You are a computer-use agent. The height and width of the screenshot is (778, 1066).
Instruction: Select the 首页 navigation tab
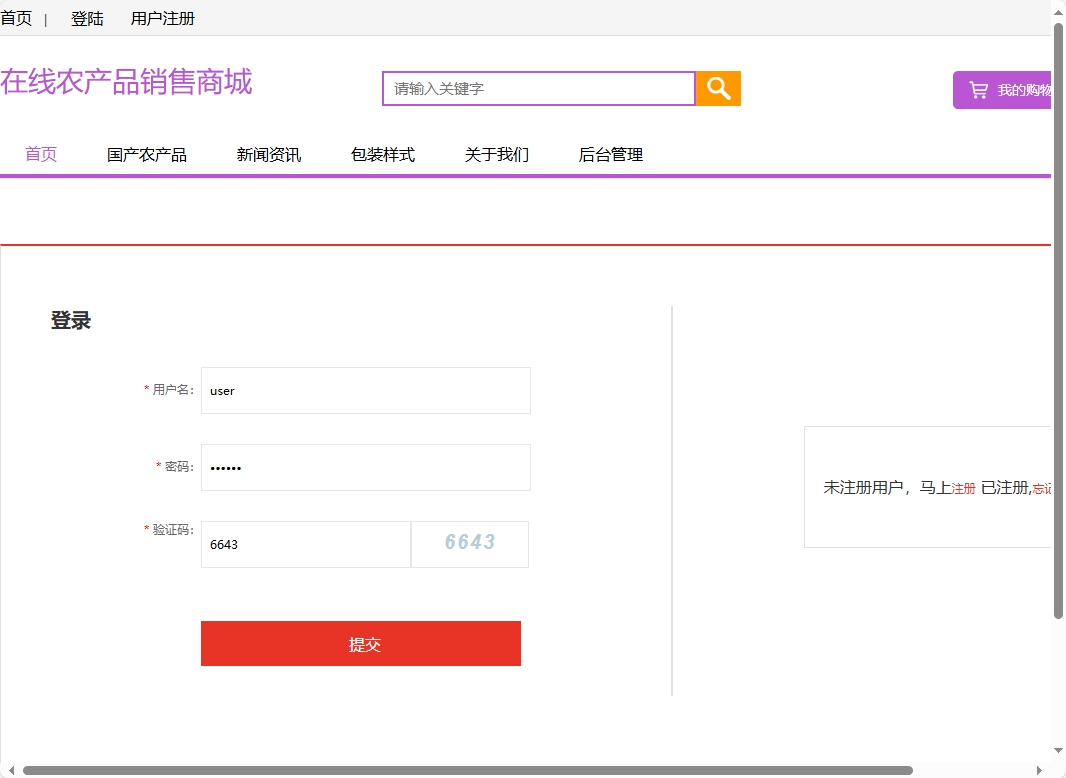click(41, 154)
